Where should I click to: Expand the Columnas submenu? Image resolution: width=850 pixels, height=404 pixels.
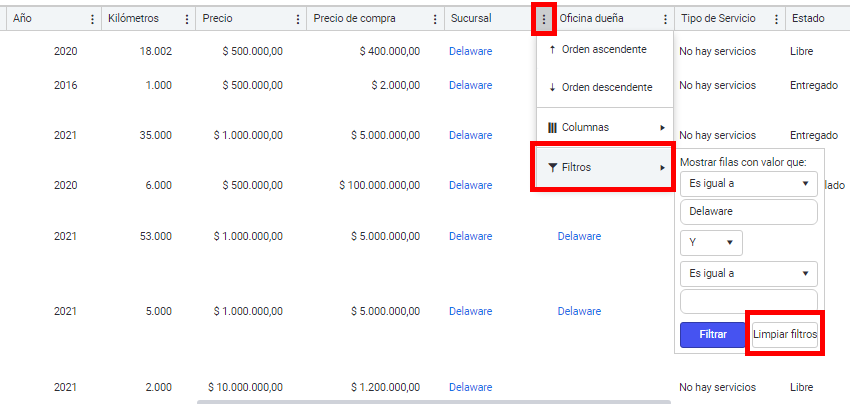606,127
